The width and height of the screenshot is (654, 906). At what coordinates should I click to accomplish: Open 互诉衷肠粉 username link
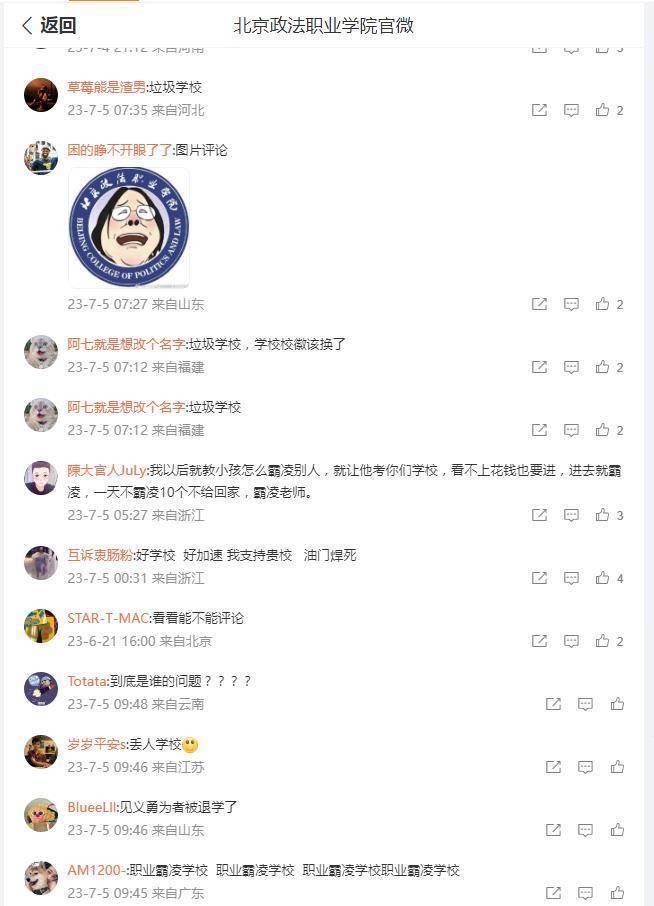tap(100, 555)
